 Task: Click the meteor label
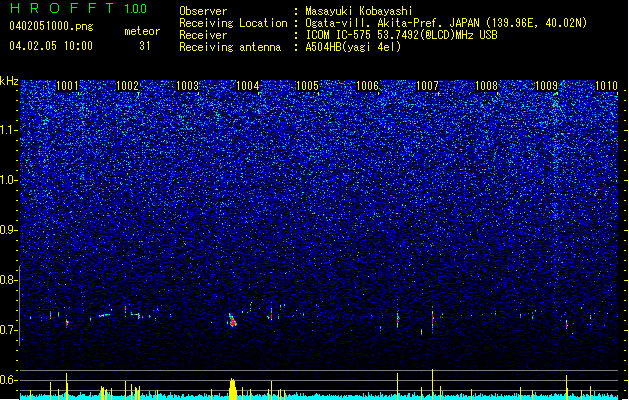(142, 31)
